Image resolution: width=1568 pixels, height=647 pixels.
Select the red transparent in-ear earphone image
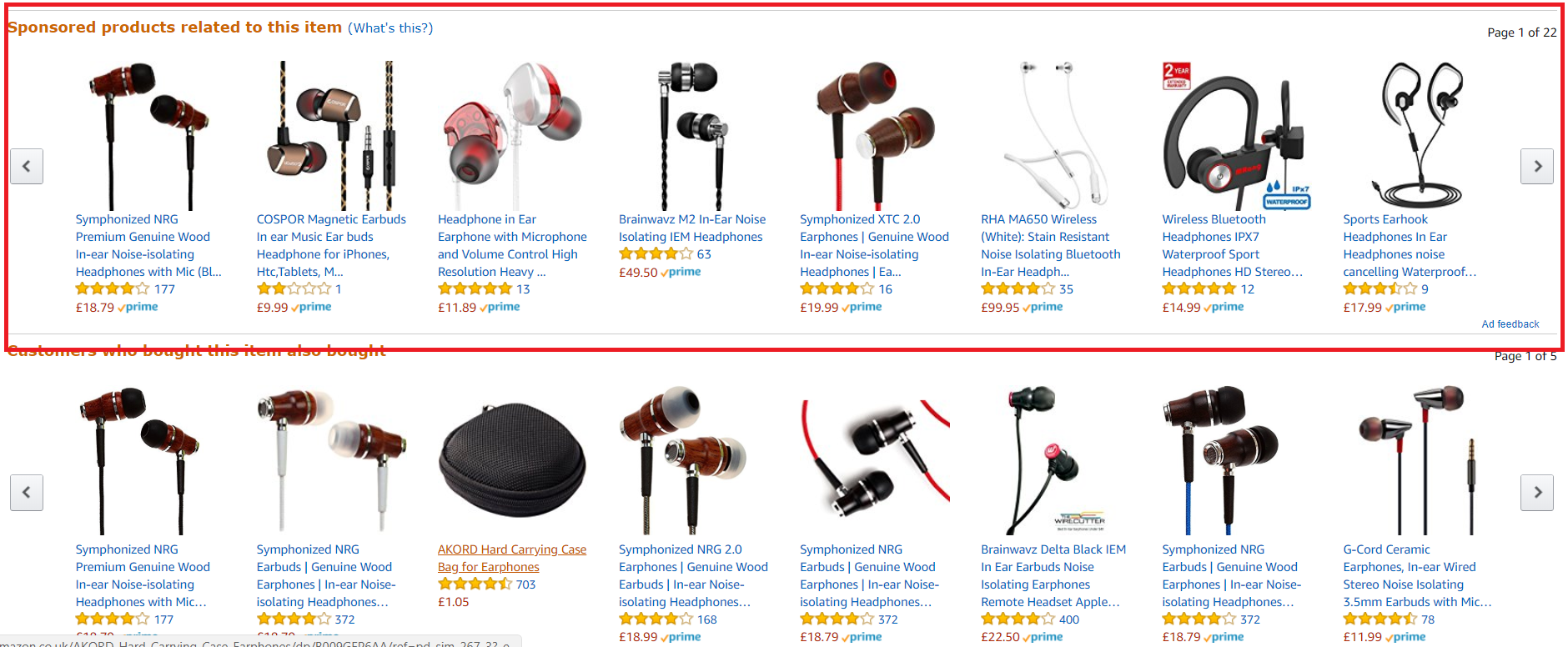pos(511,135)
